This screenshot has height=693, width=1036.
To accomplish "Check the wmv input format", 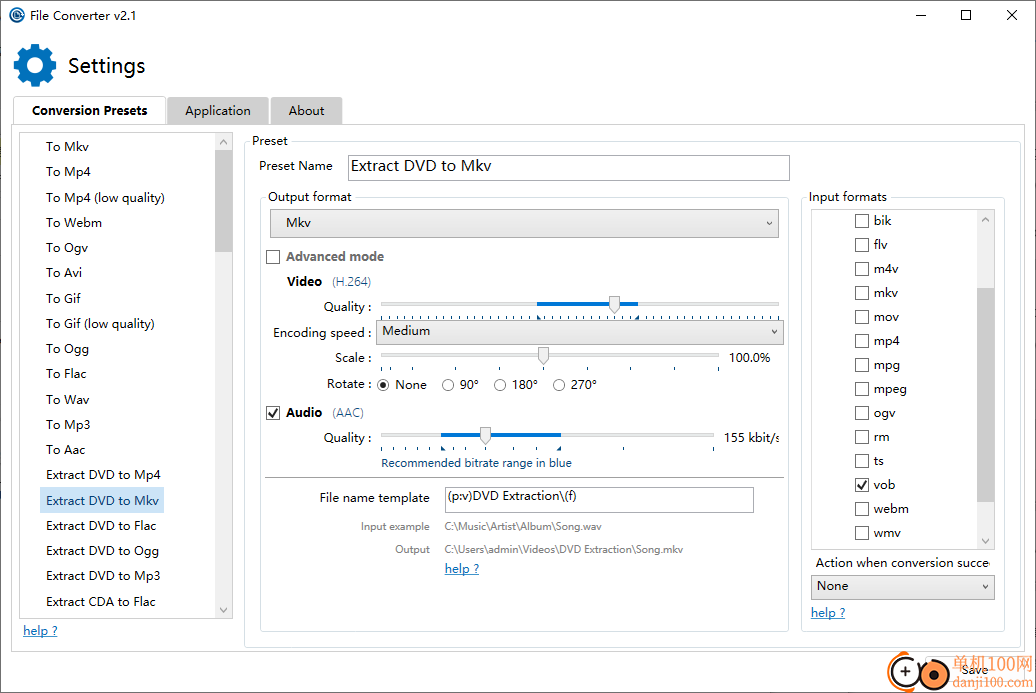I will click(x=862, y=533).
